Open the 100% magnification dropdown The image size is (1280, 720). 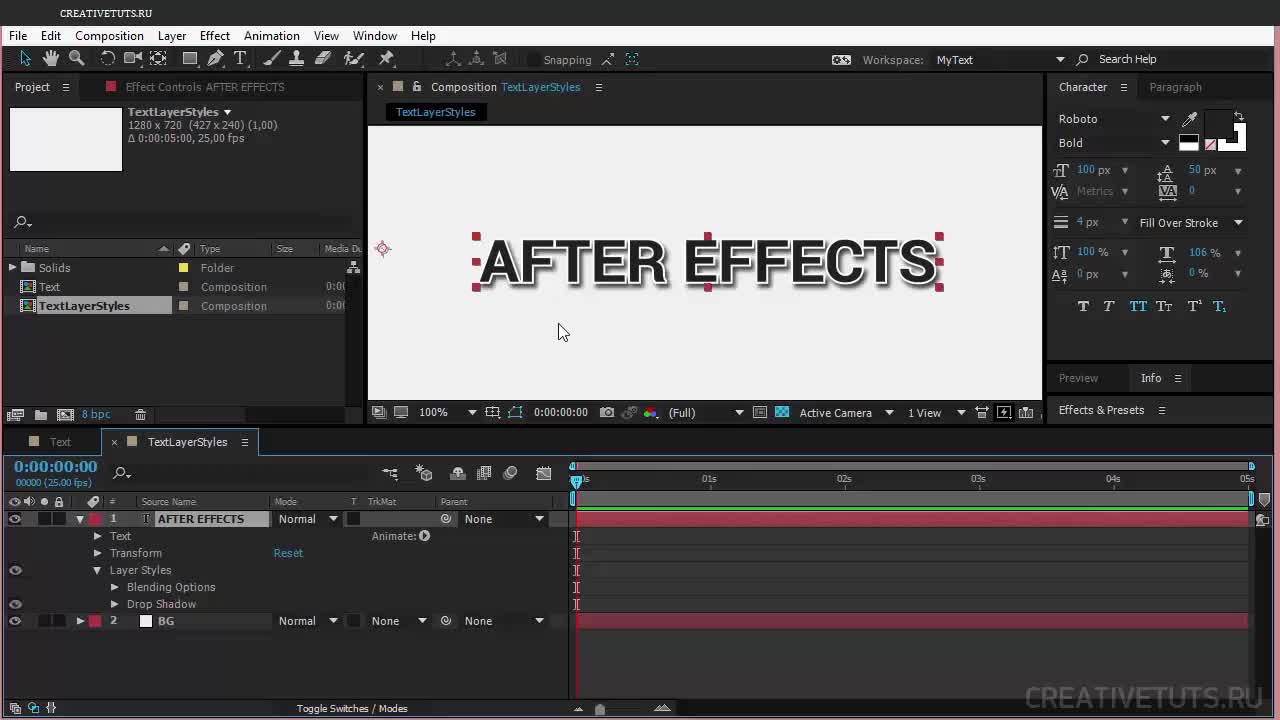coord(447,412)
